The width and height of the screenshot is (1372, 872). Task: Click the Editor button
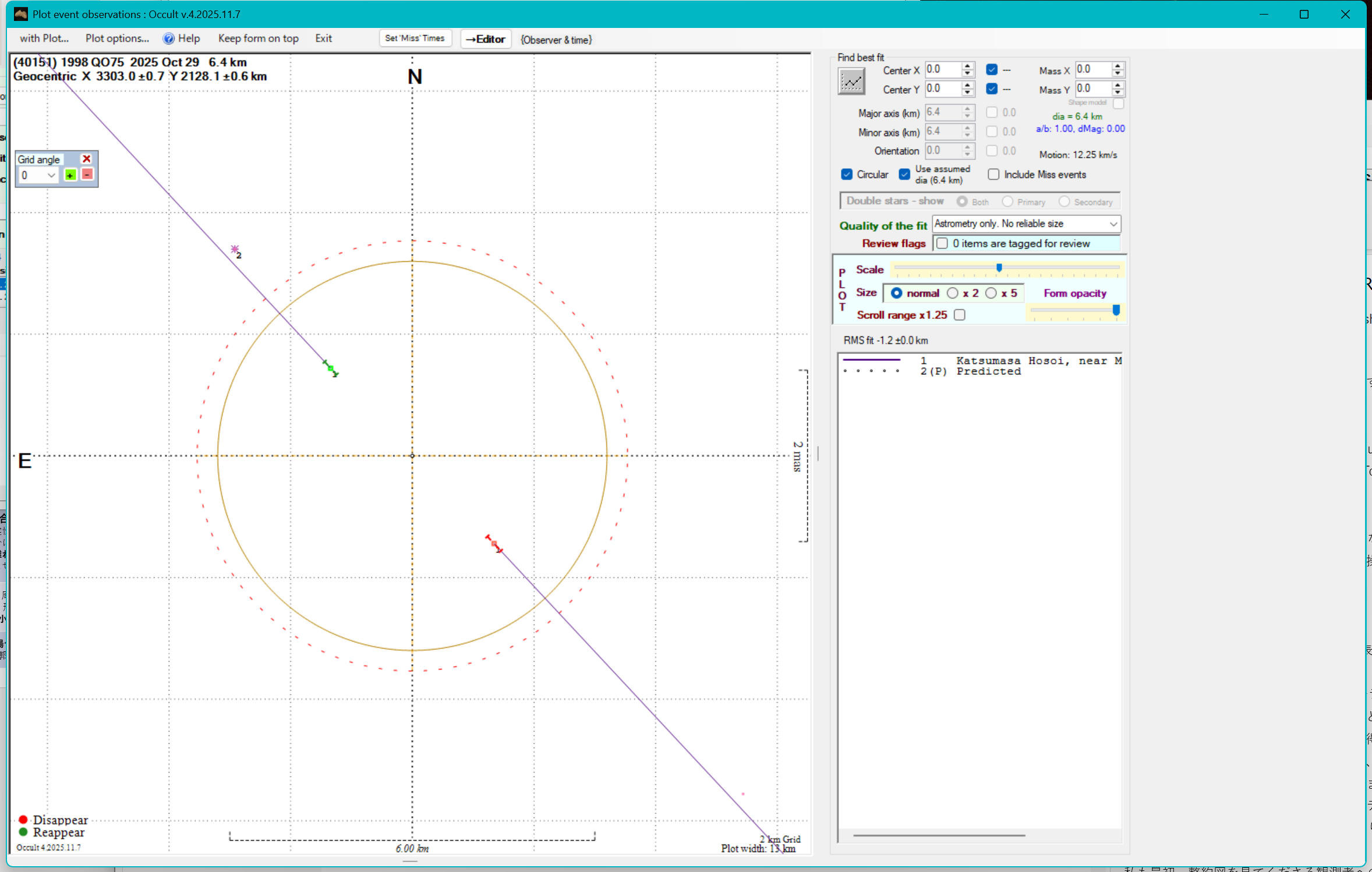(486, 39)
